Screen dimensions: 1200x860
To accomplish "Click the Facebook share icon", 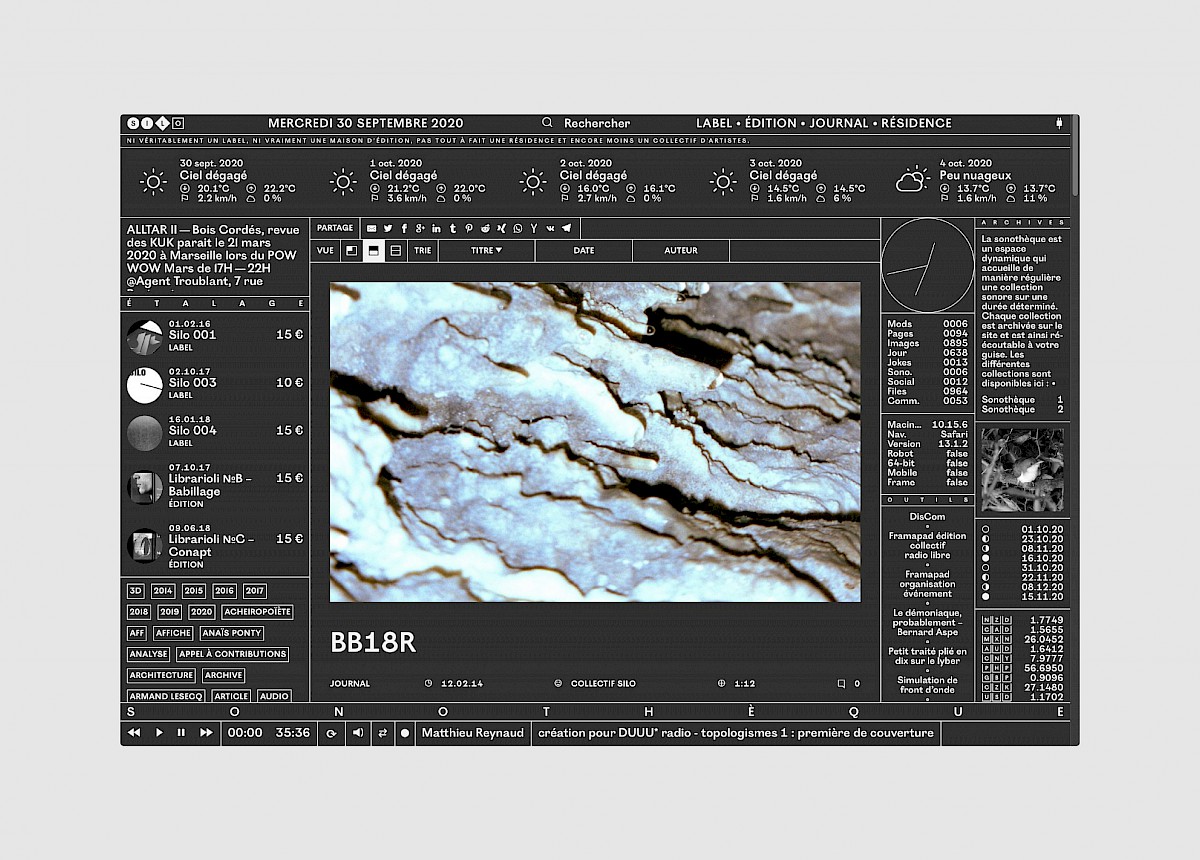I will 404,228.
